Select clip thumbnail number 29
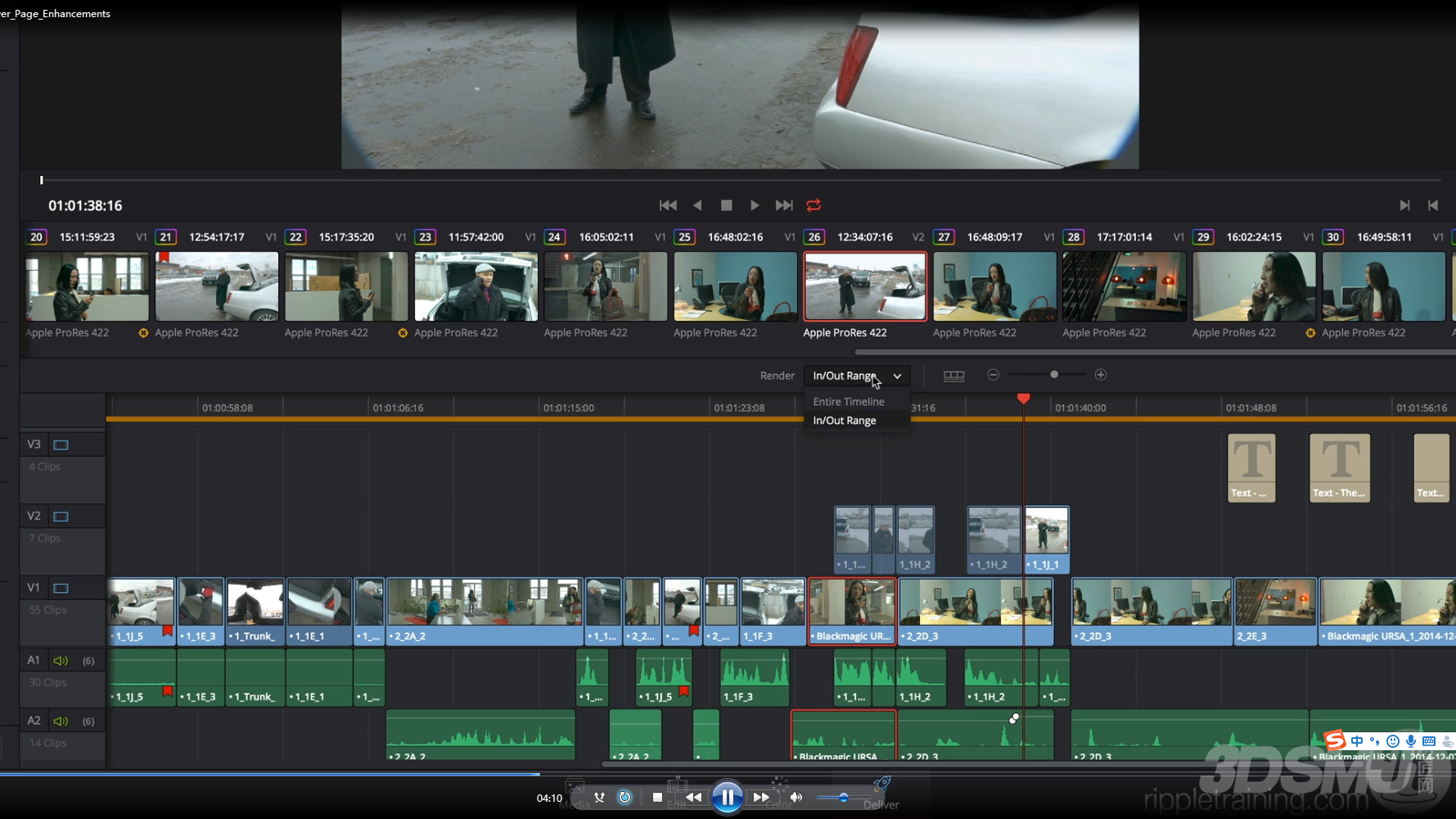This screenshot has width=1456, height=819. coord(1254,286)
